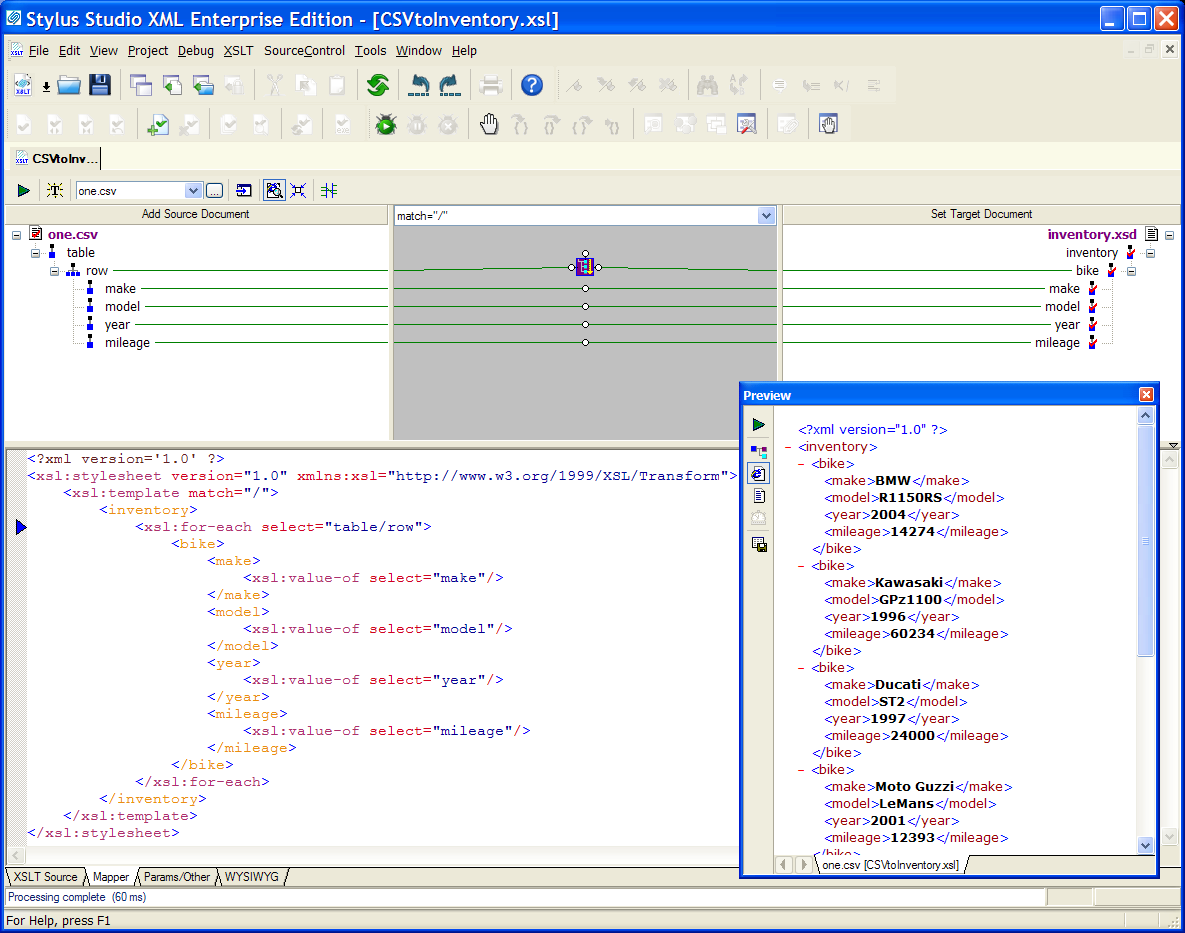This screenshot has height=933, width=1185.
Task: Close the Preview panel
Action: pyautogui.click(x=1146, y=395)
